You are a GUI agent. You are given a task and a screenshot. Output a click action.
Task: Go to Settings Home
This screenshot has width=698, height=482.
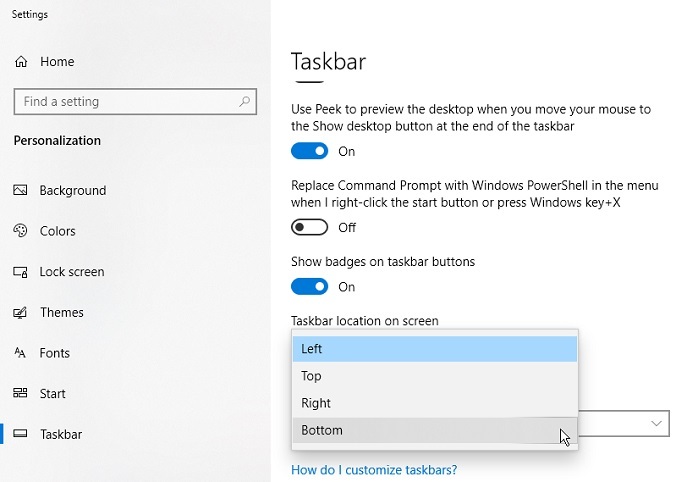(x=57, y=61)
